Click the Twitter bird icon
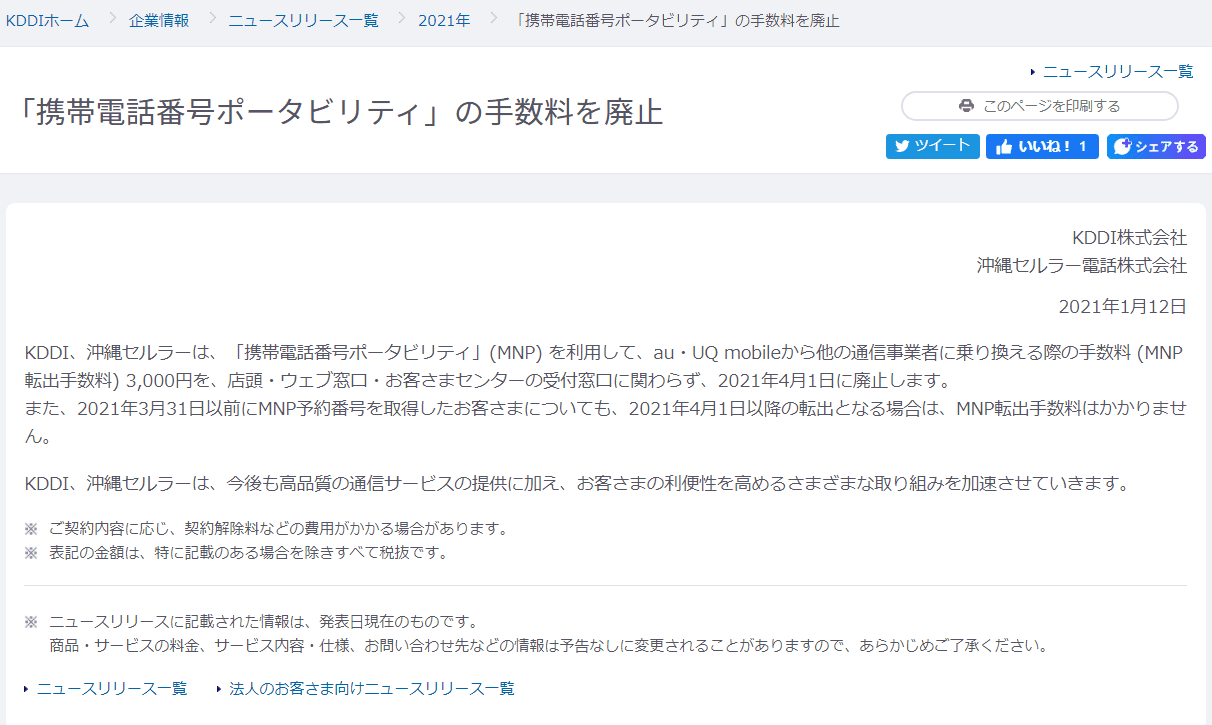 click(x=902, y=146)
